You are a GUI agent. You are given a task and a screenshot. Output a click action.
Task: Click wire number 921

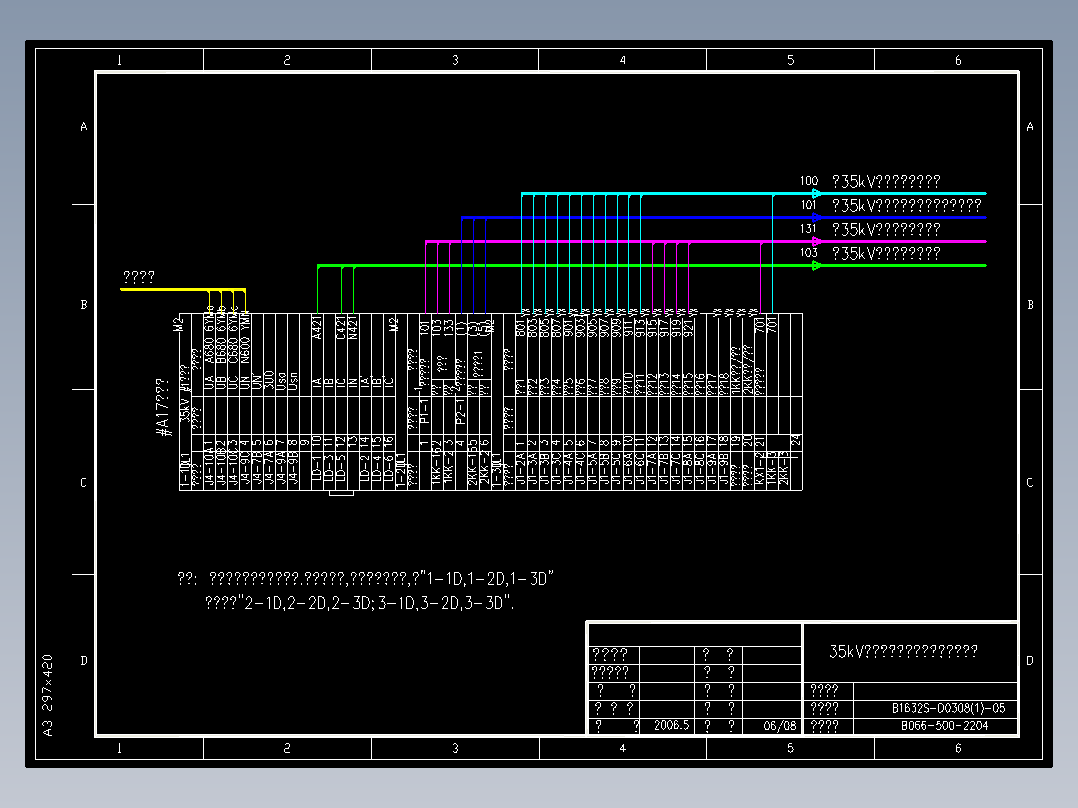[688, 327]
